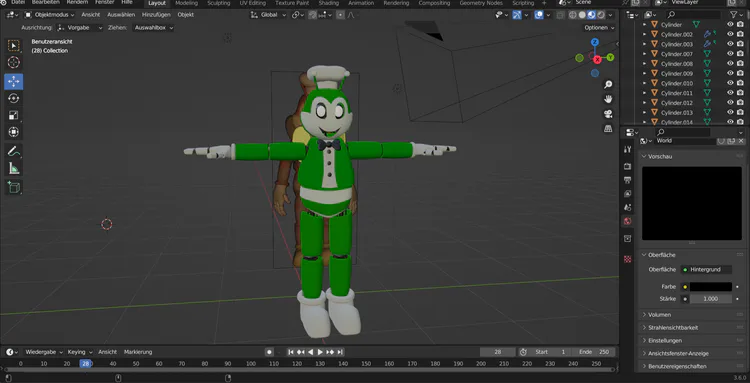
Task: Click the Hintergrund surface shader button
Action: pos(706,270)
